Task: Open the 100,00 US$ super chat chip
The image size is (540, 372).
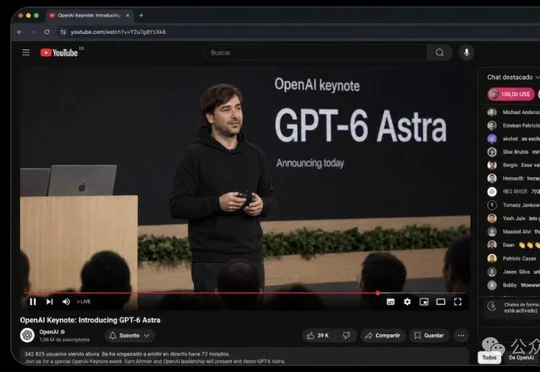Action: tap(511, 94)
